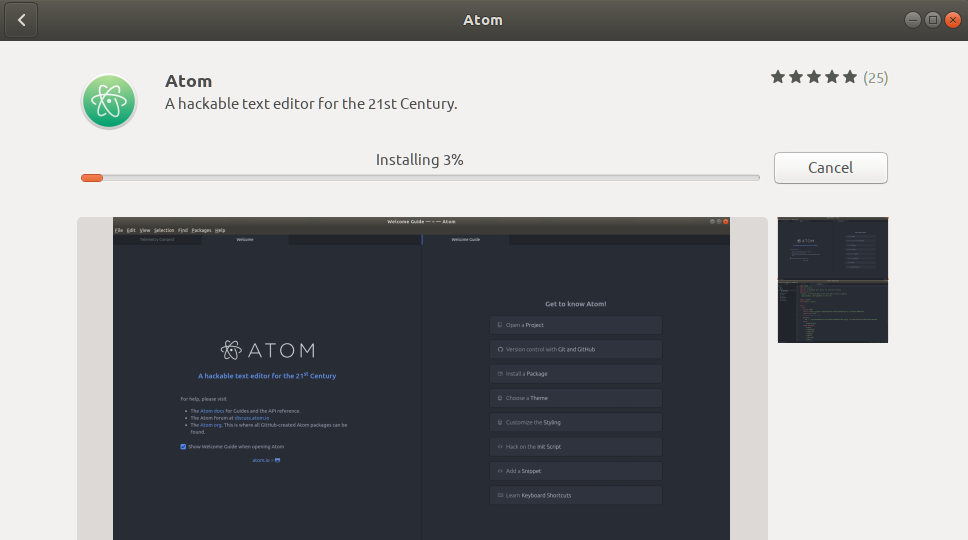The width and height of the screenshot is (968, 540).
Task: Expand 'Choose a Theme' in preview
Action: pyautogui.click(x=575, y=398)
